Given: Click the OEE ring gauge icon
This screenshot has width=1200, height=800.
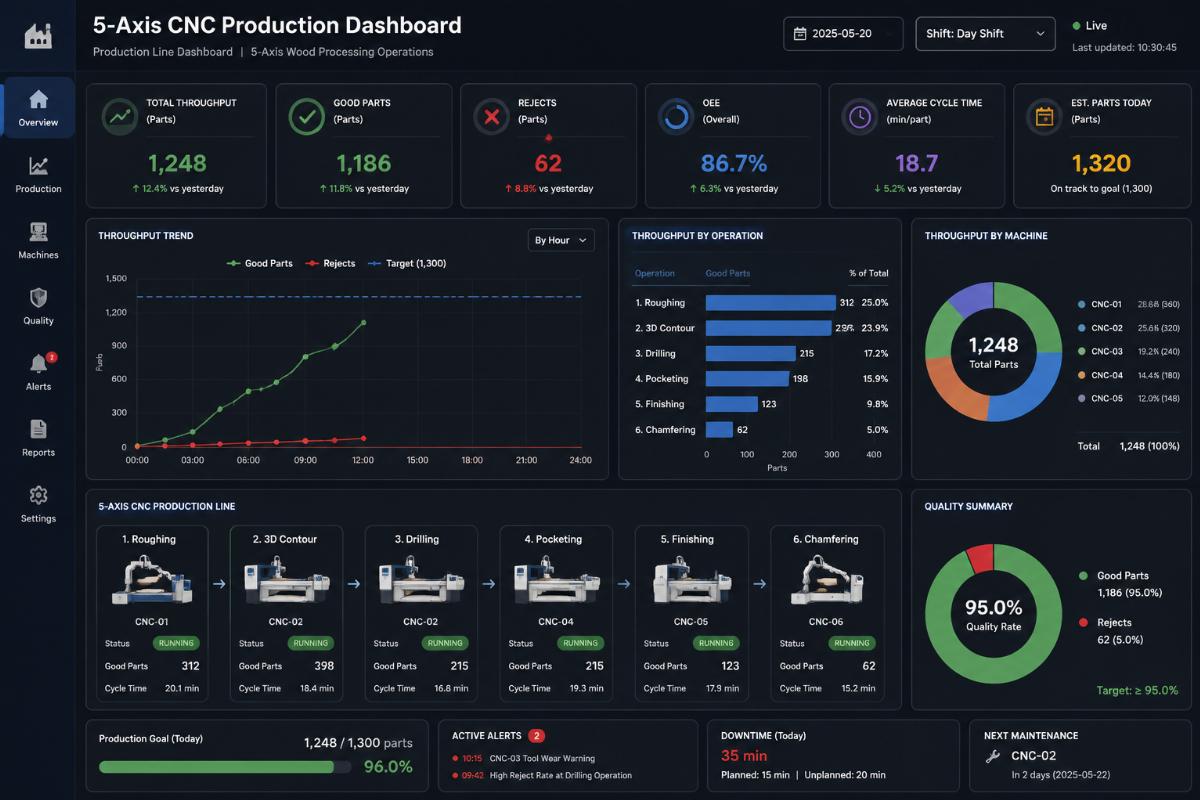Looking at the screenshot, I should coord(676,117).
